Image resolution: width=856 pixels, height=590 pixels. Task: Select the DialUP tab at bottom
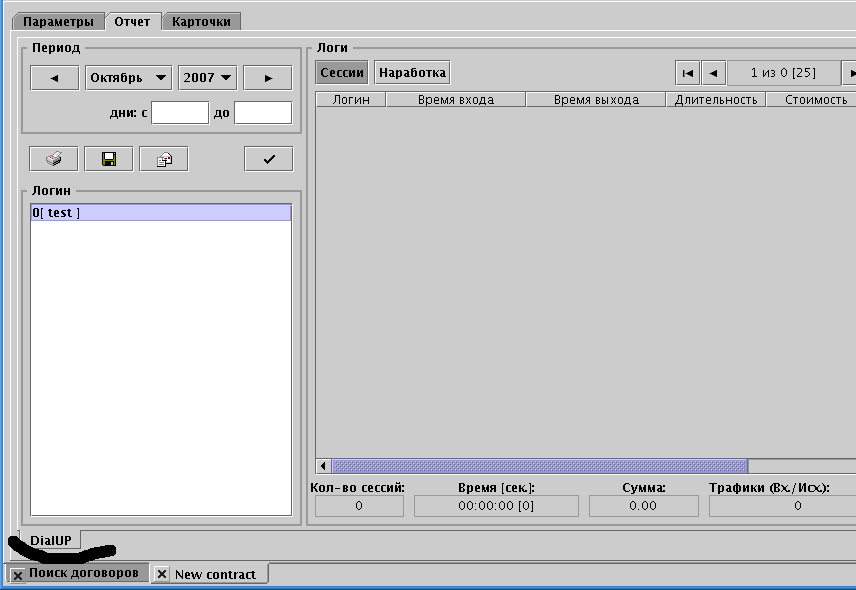51,541
